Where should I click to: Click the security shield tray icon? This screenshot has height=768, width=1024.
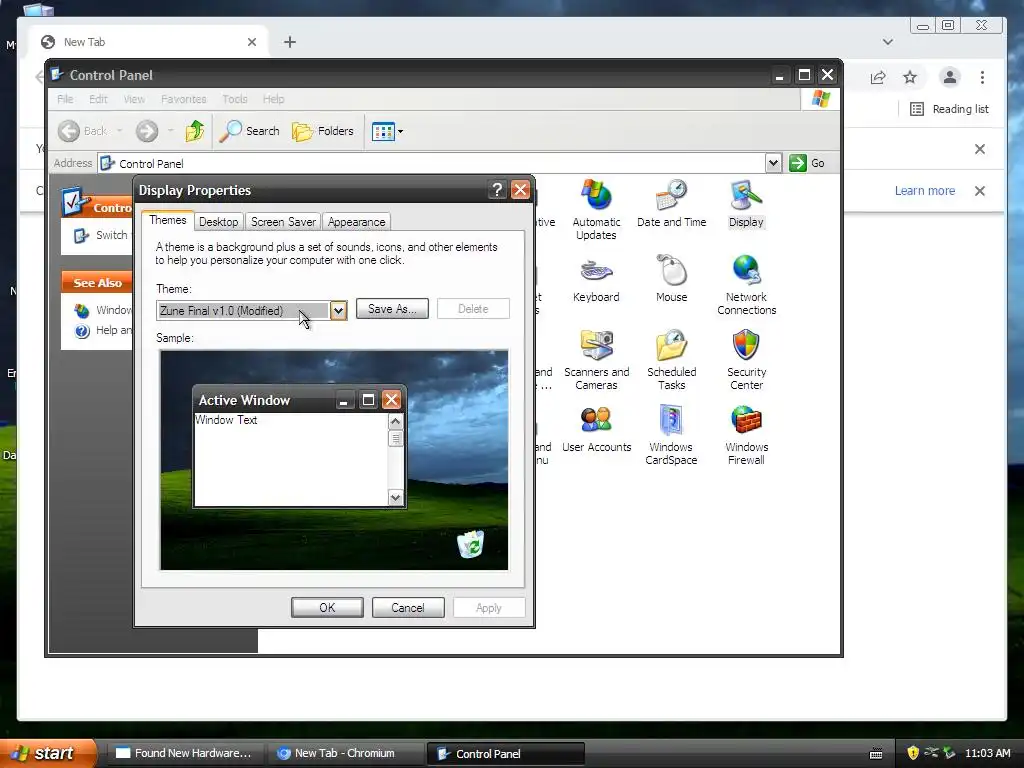point(912,753)
